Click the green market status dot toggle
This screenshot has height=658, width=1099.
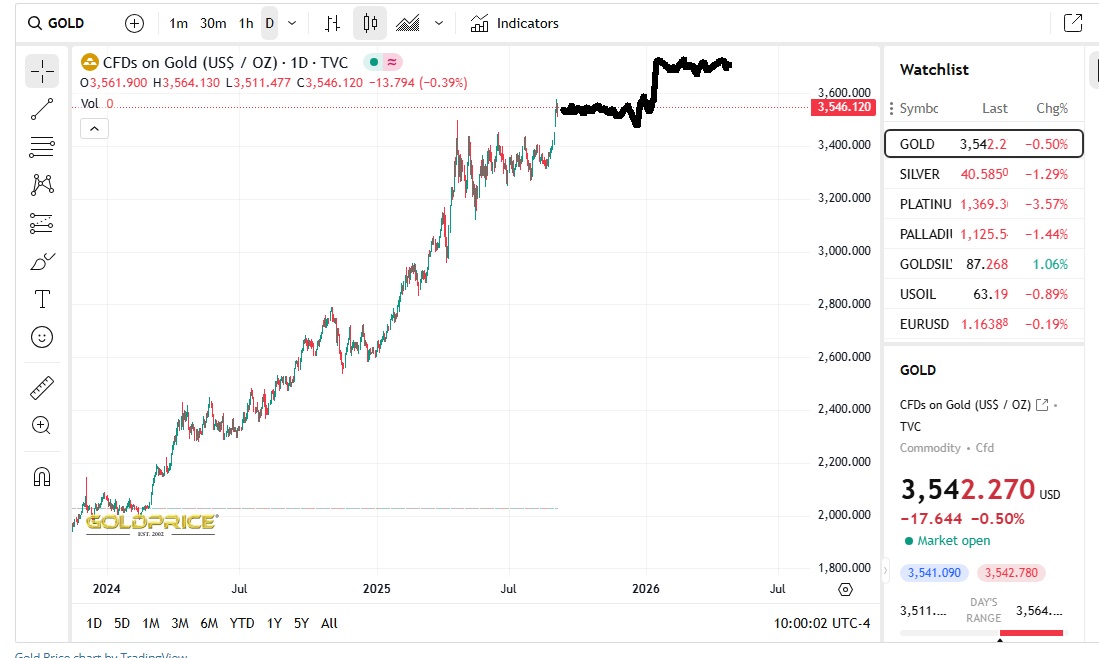pyautogui.click(x=374, y=62)
